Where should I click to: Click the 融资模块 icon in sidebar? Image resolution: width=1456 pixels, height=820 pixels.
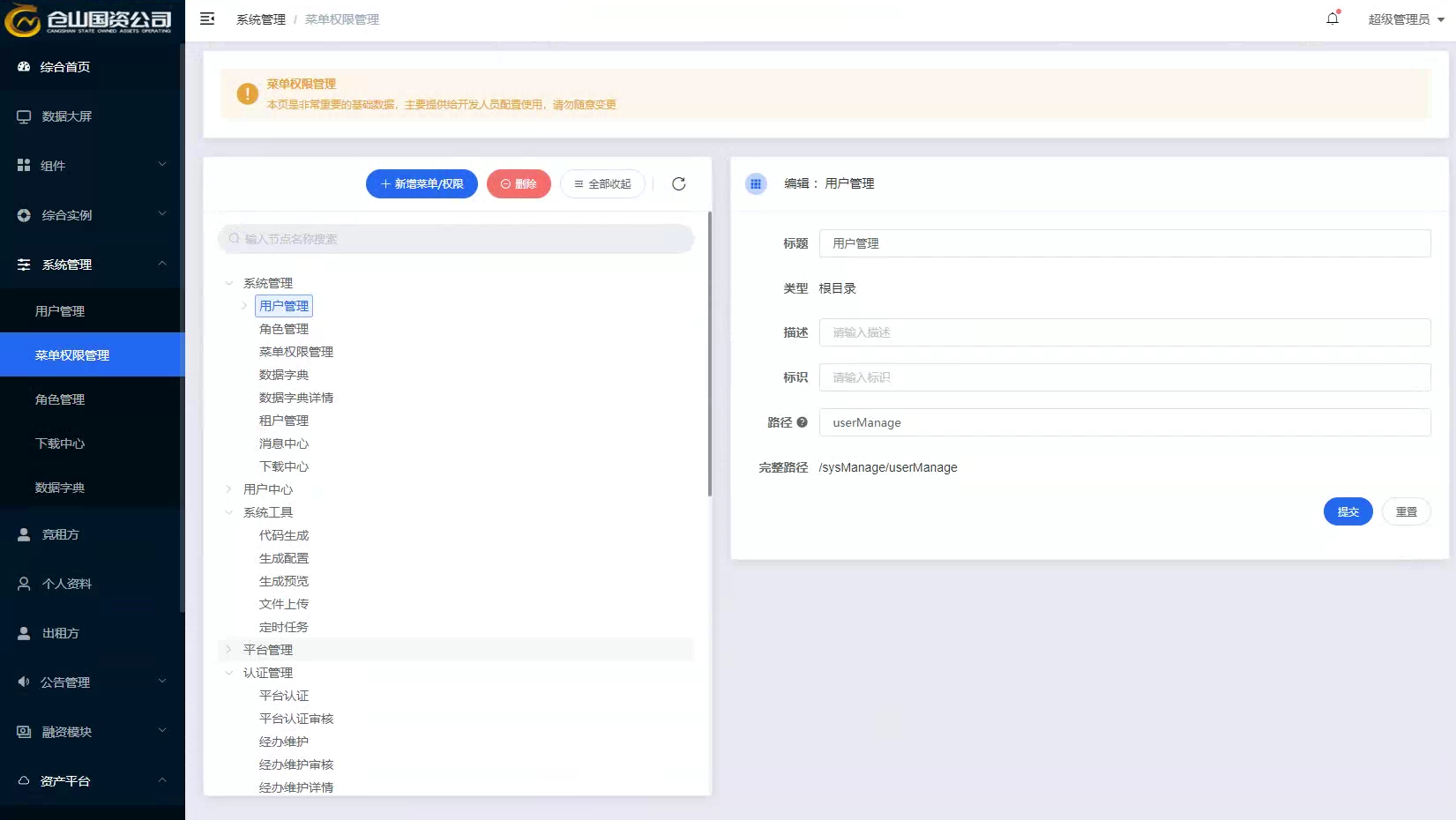pyautogui.click(x=24, y=732)
